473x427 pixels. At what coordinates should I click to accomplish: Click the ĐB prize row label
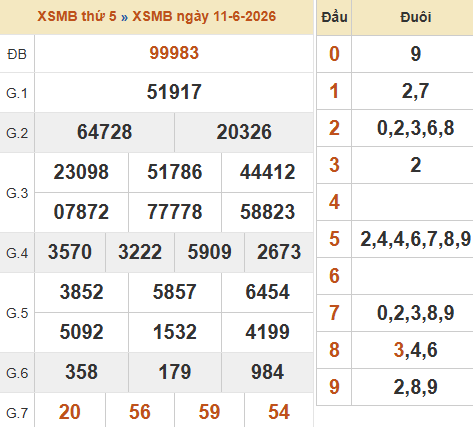tap(17, 54)
